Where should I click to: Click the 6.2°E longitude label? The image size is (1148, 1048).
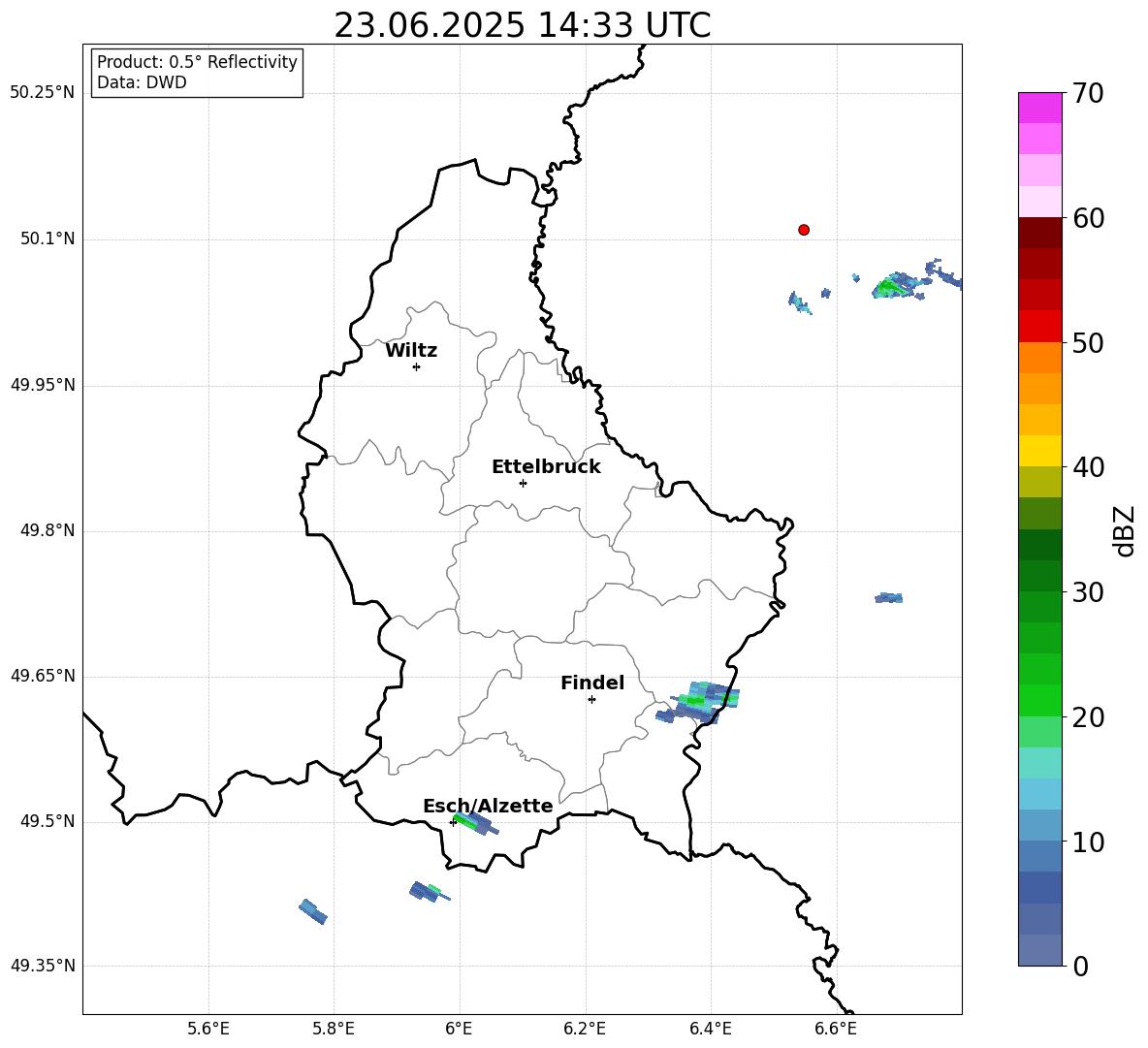point(585,1029)
